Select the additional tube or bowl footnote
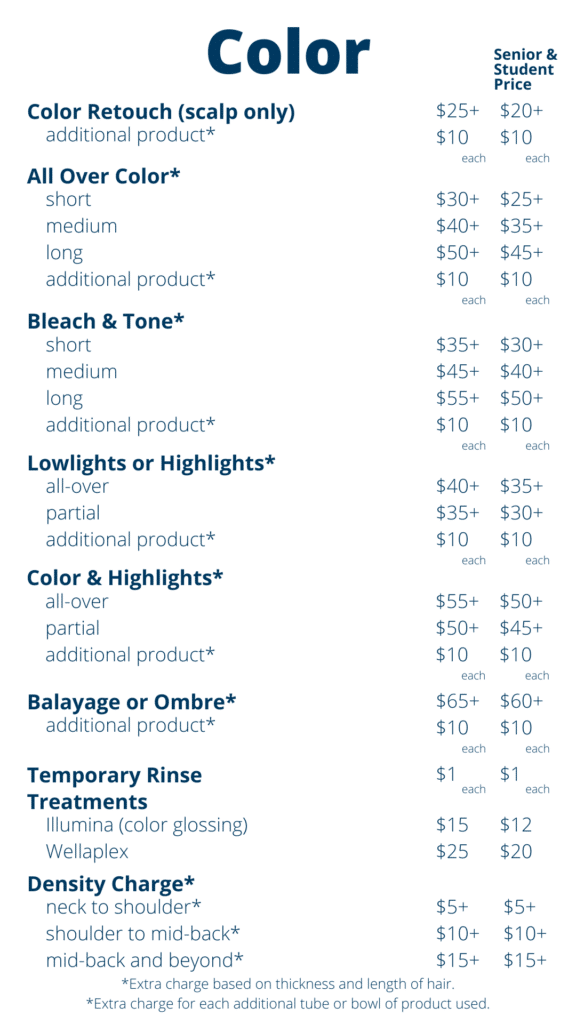This screenshot has height=1024, width=576. click(288, 1002)
